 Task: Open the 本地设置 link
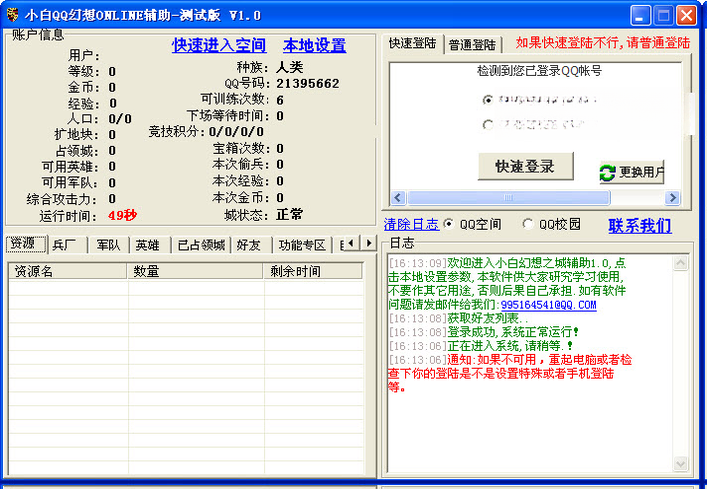[x=315, y=46]
